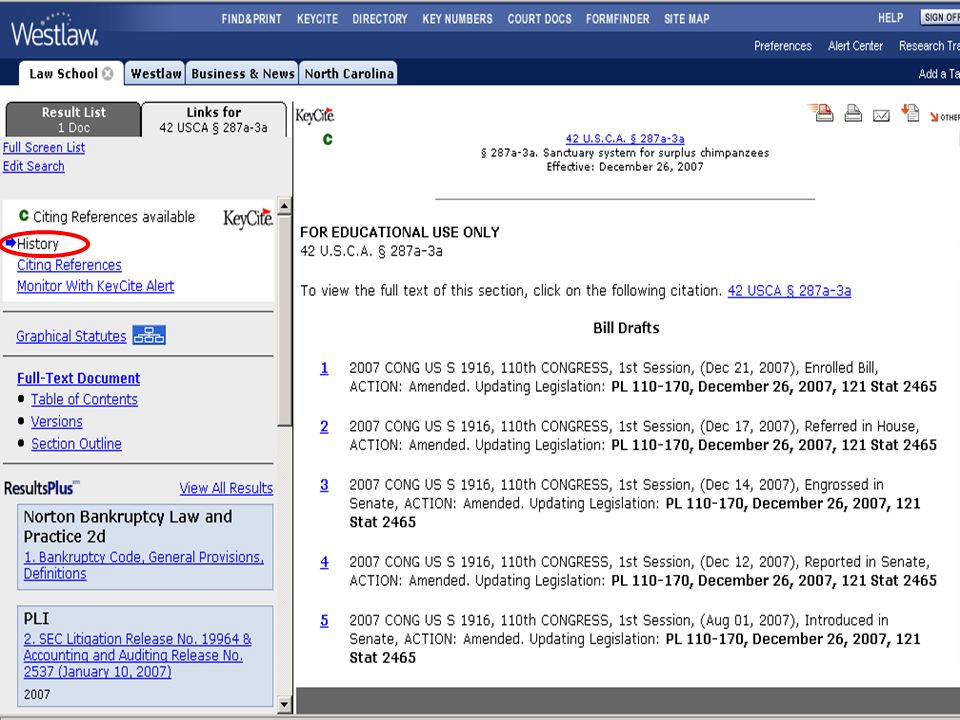Click sidebar scrollbar up arrow
The height and width of the screenshot is (720, 960).
point(284,206)
